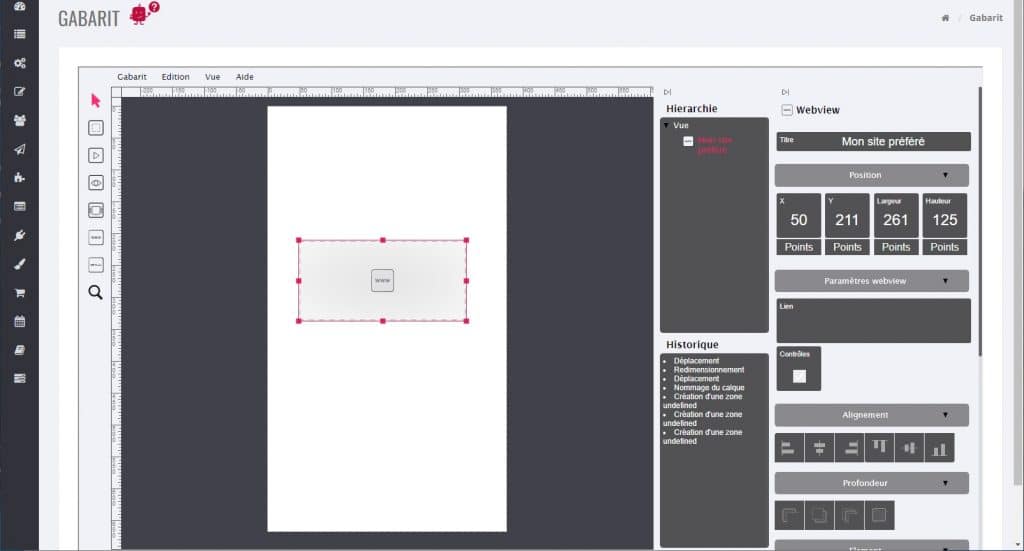
Task: Select the bottom text-label zone tool
Action: [x=96, y=265]
